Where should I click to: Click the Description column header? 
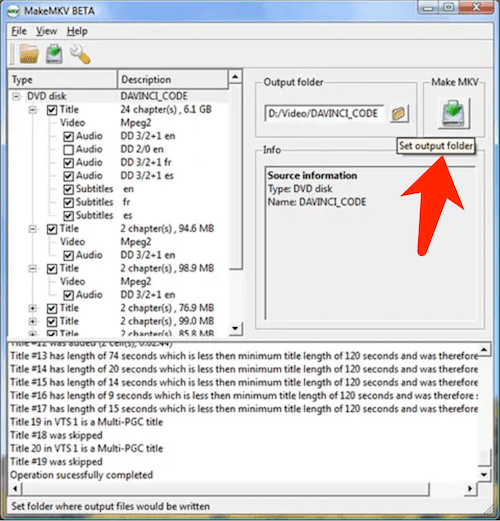pos(173,80)
